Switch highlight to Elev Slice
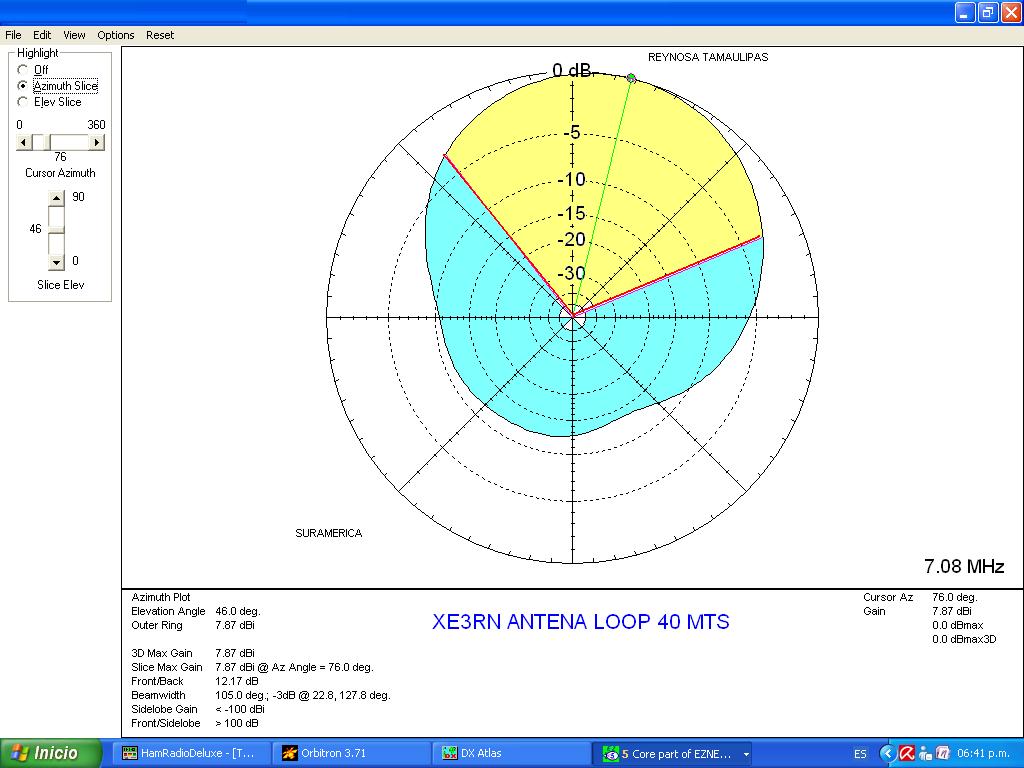The width and height of the screenshot is (1024, 768). point(23,102)
